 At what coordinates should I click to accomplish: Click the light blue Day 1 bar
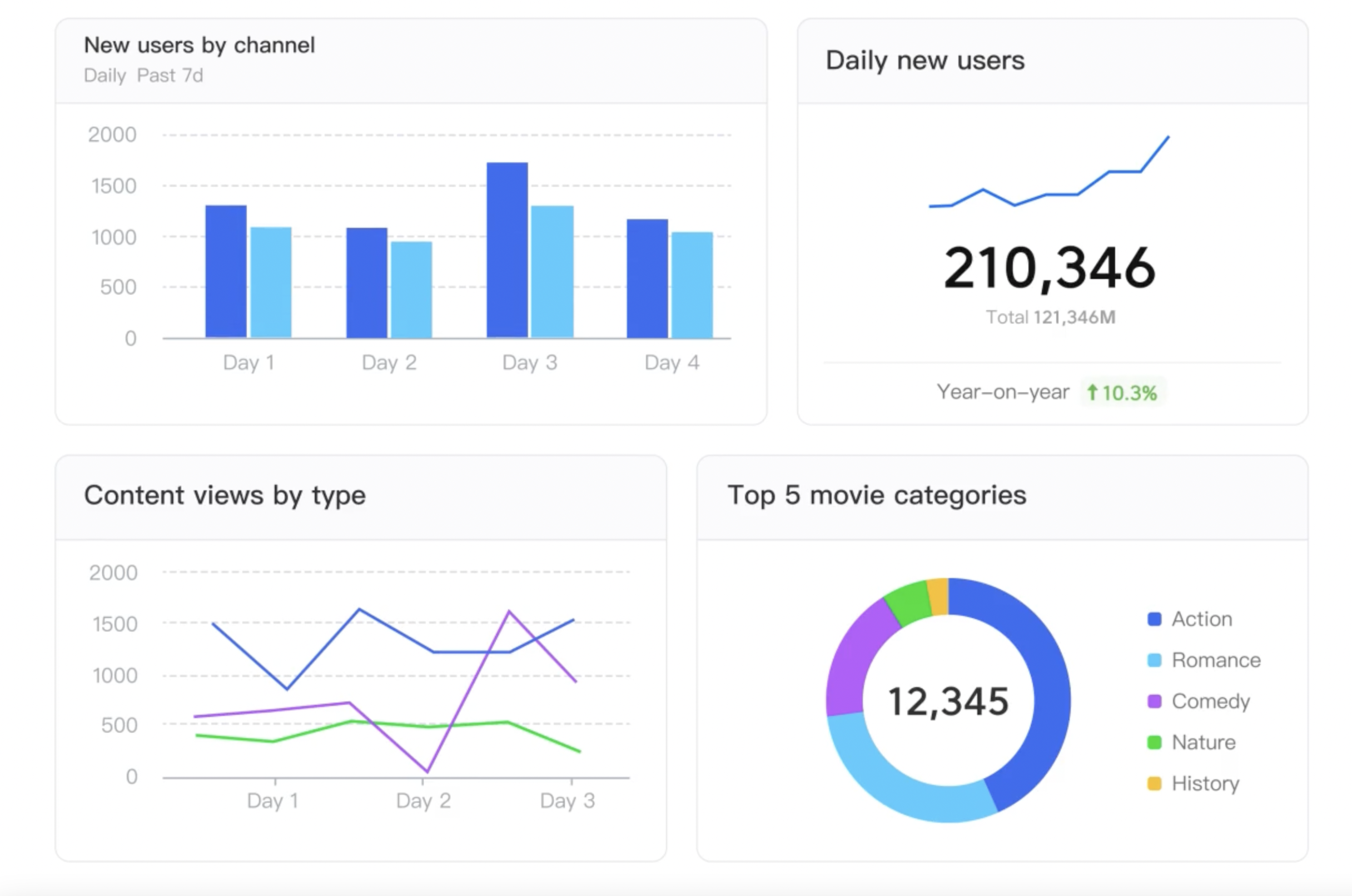[271, 283]
